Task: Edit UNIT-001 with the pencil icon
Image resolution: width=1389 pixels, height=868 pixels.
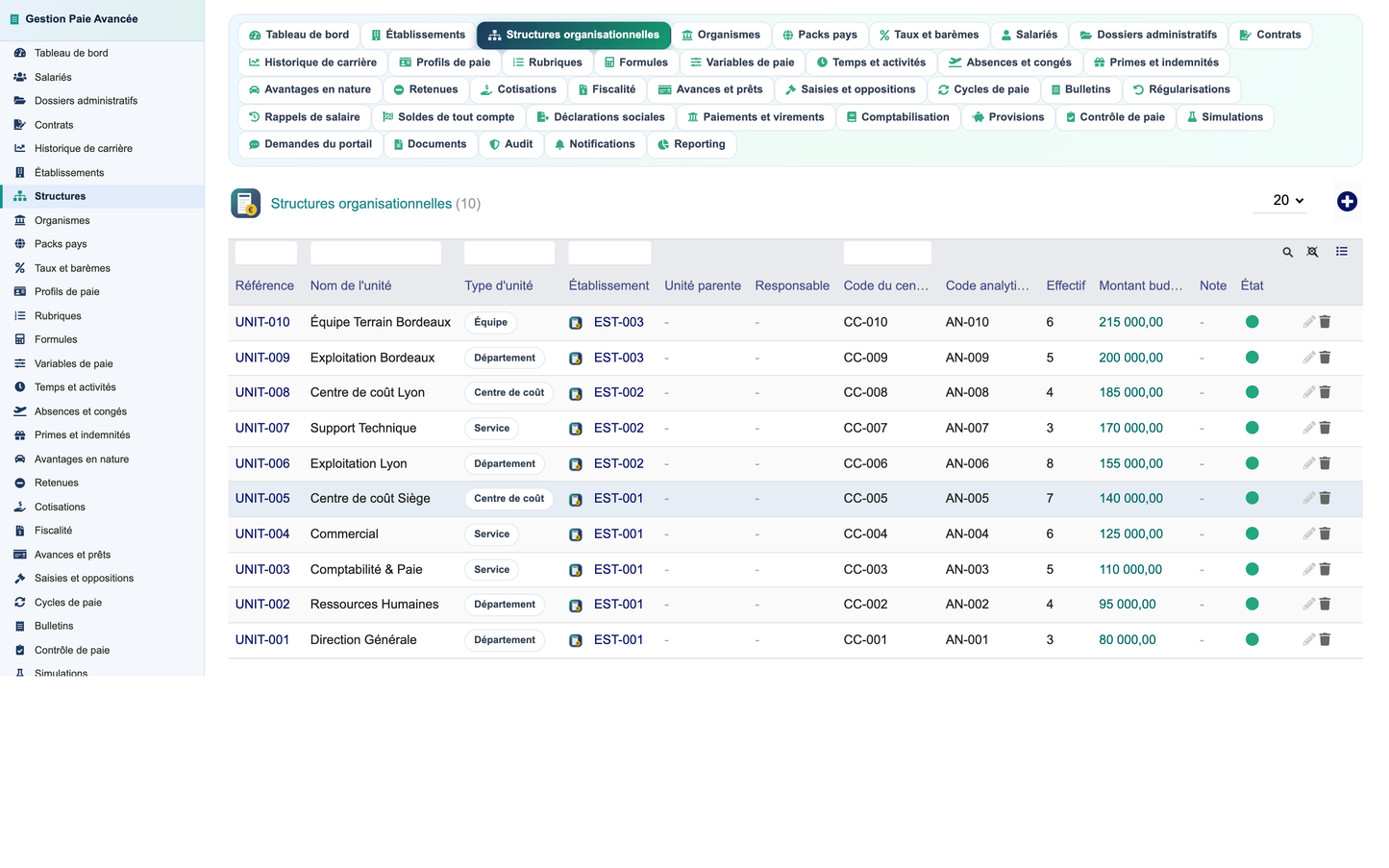Action: tap(1308, 639)
